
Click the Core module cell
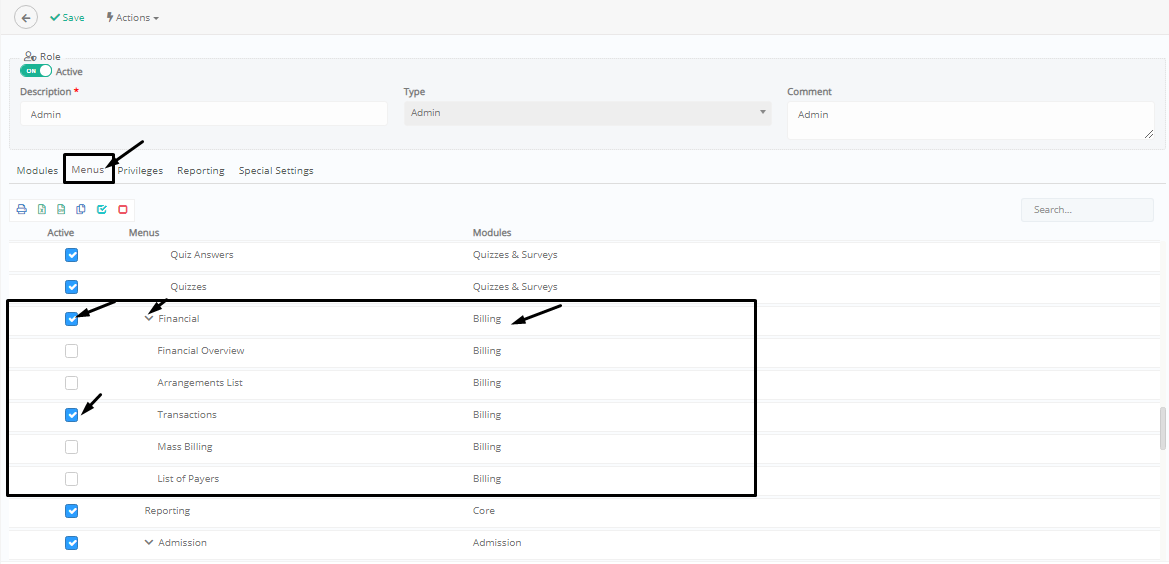coord(484,511)
